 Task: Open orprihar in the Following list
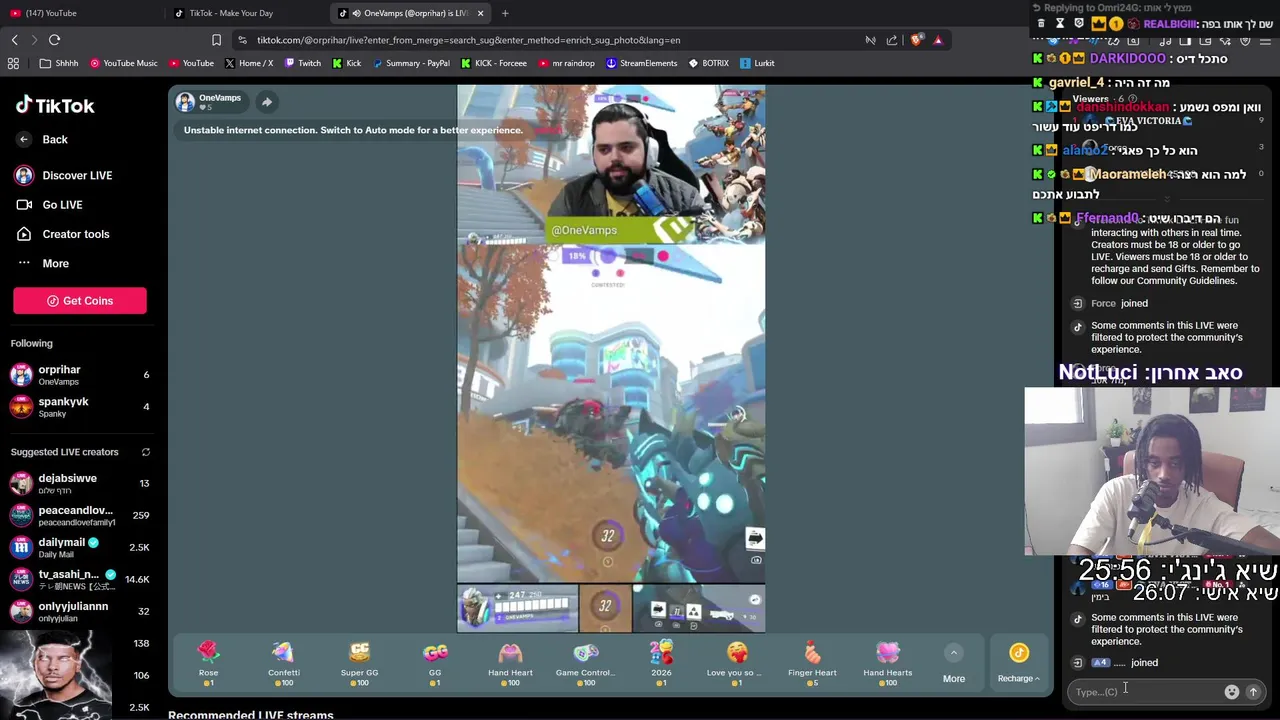coord(80,375)
